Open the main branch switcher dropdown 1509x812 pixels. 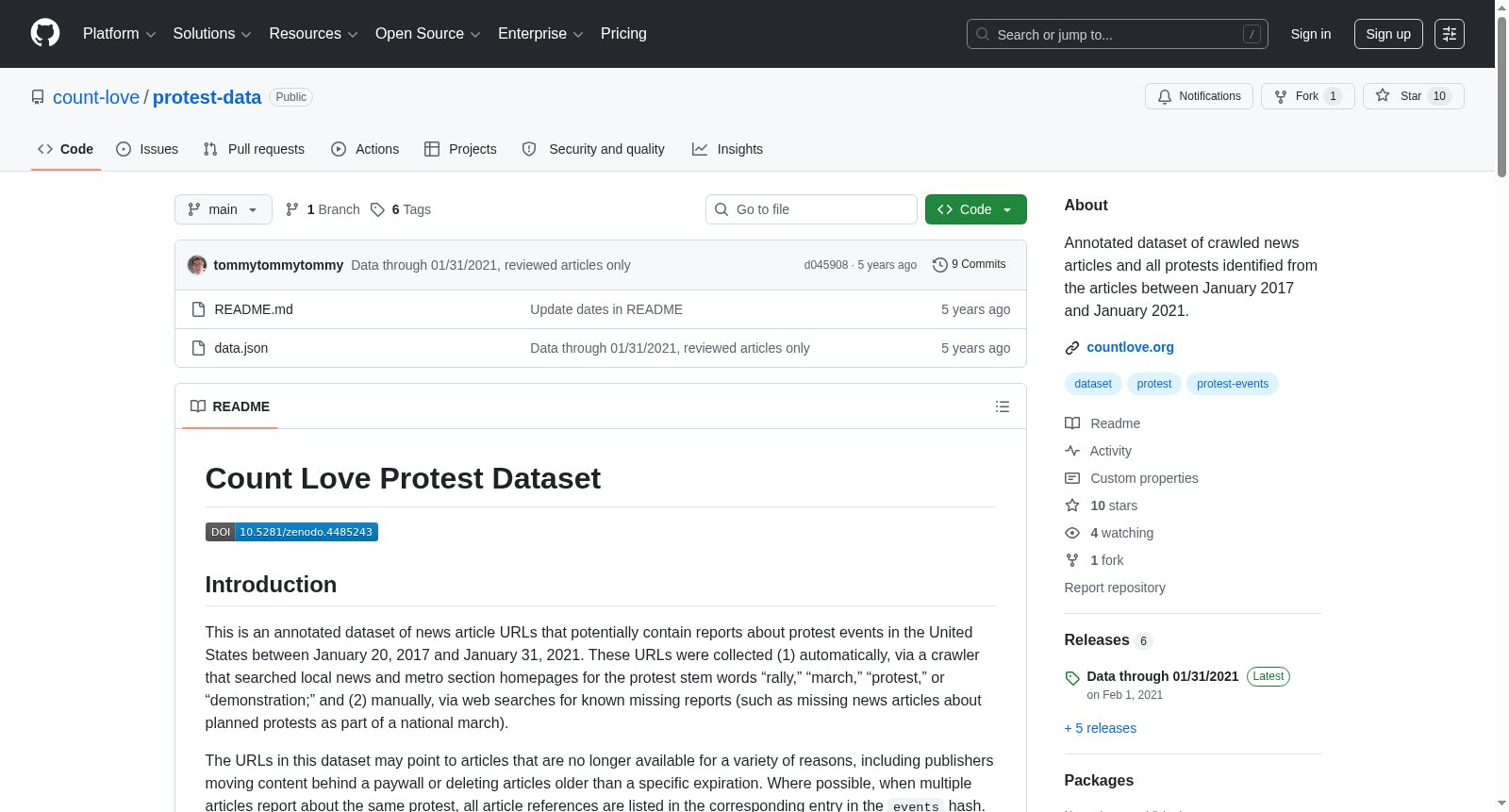(x=224, y=209)
